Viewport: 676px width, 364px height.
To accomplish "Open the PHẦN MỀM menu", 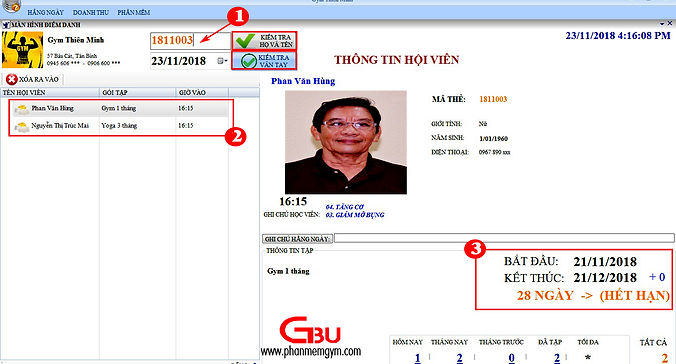I will [134, 13].
